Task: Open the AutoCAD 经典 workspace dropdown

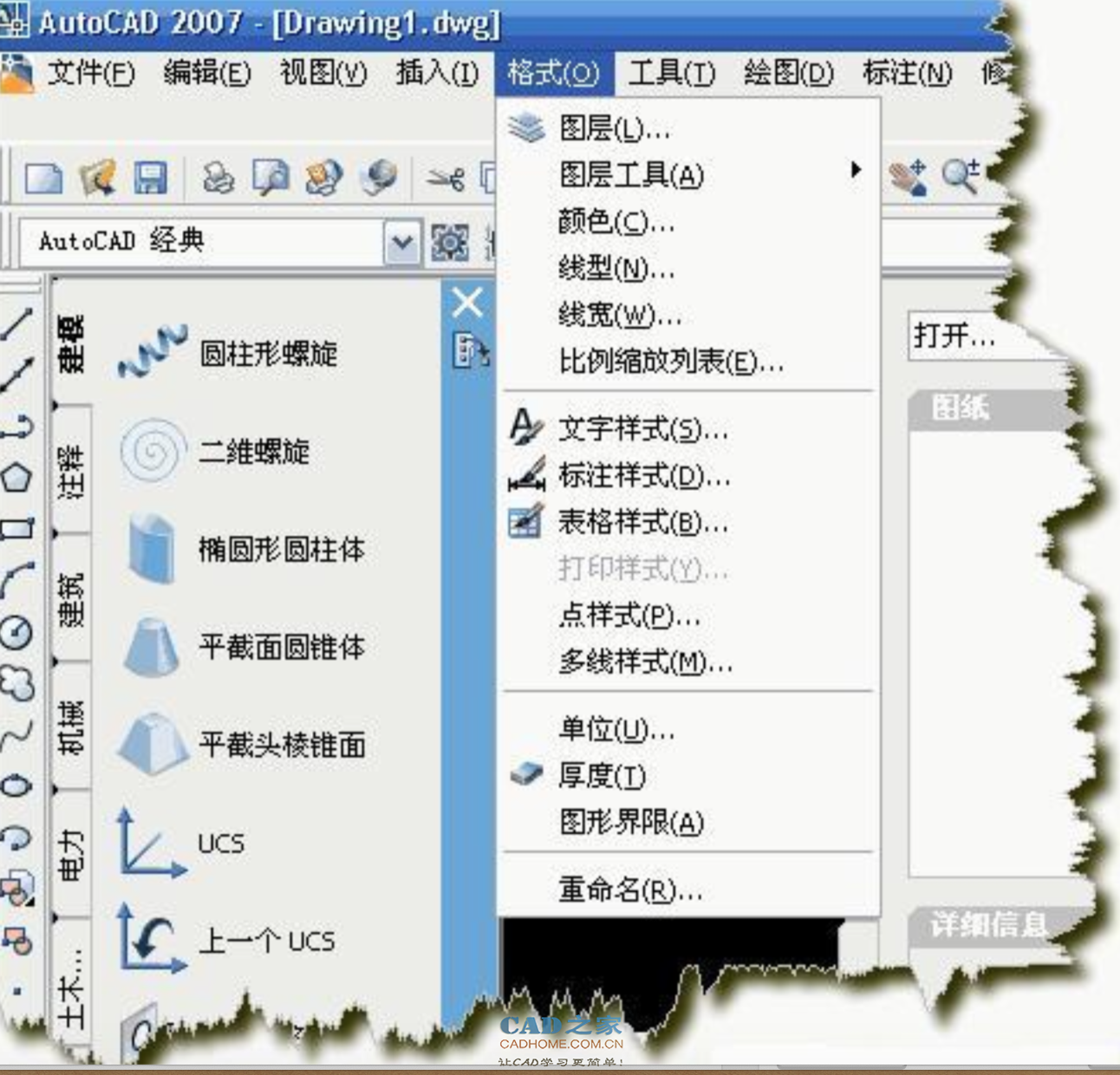Action: (x=401, y=242)
